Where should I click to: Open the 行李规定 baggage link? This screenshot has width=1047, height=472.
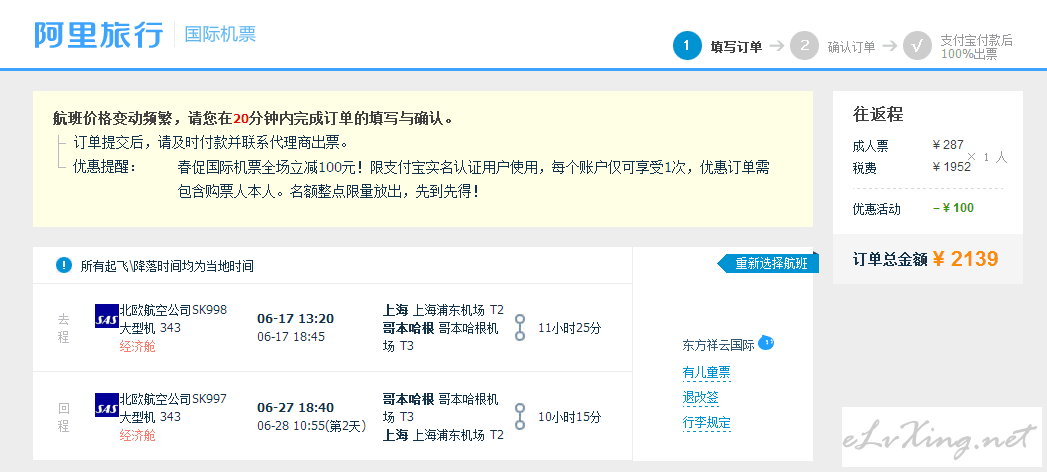pyautogui.click(x=706, y=423)
